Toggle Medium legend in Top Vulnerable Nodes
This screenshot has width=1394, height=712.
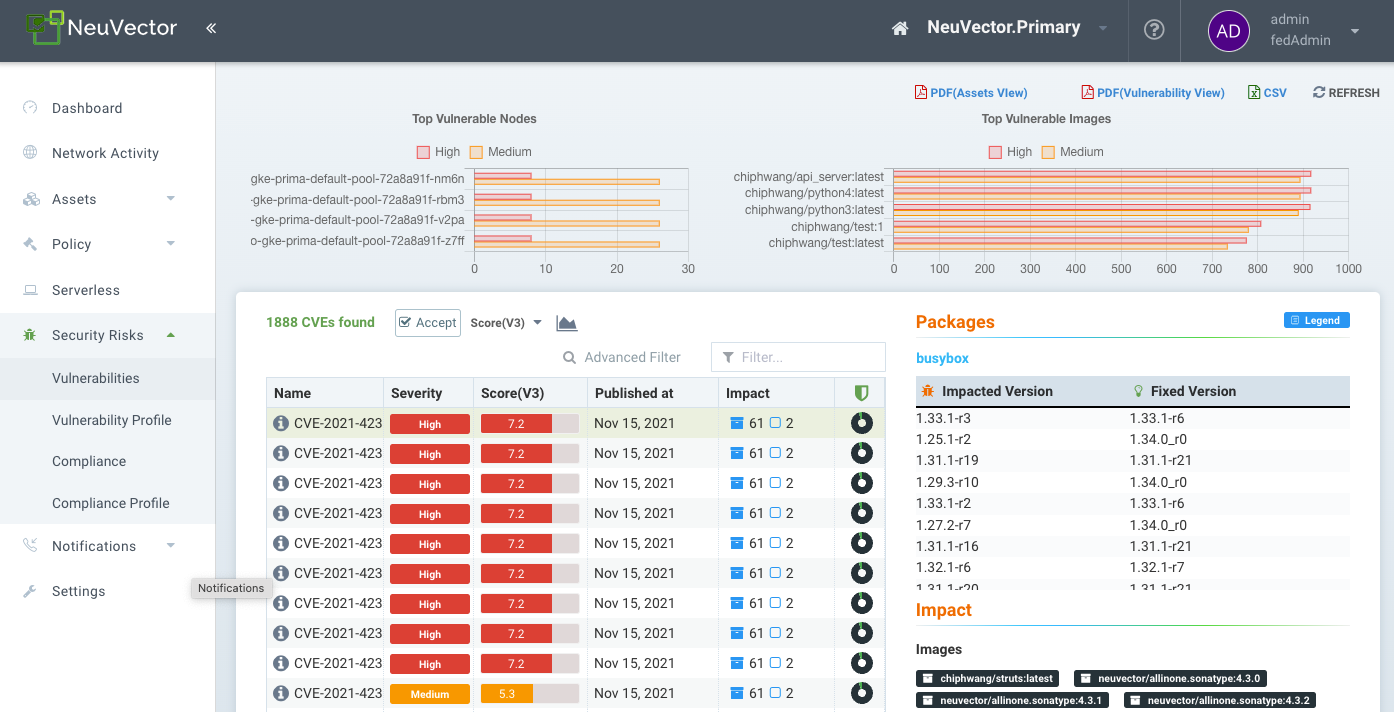(499, 152)
